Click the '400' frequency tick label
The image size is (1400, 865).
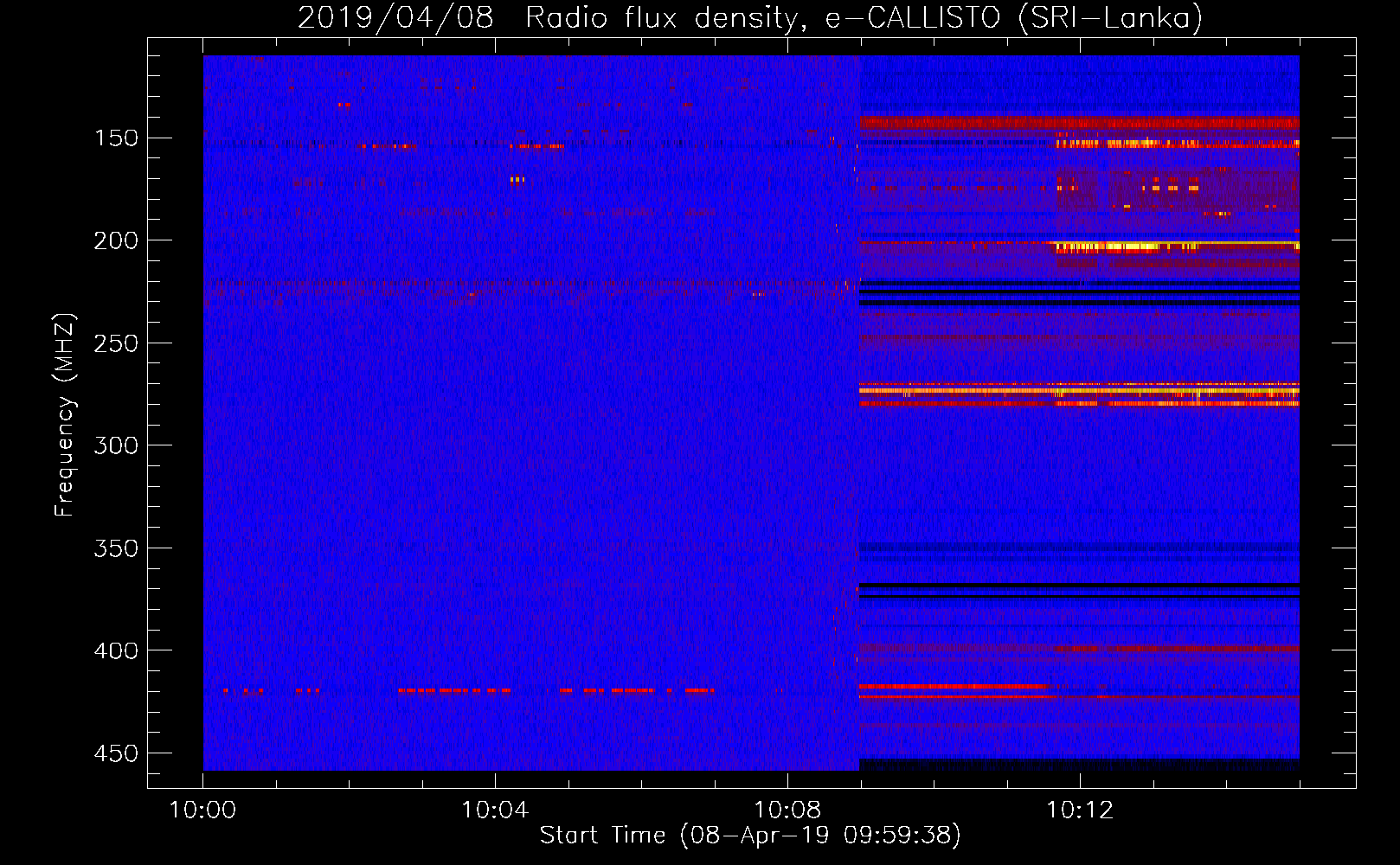[x=116, y=650]
